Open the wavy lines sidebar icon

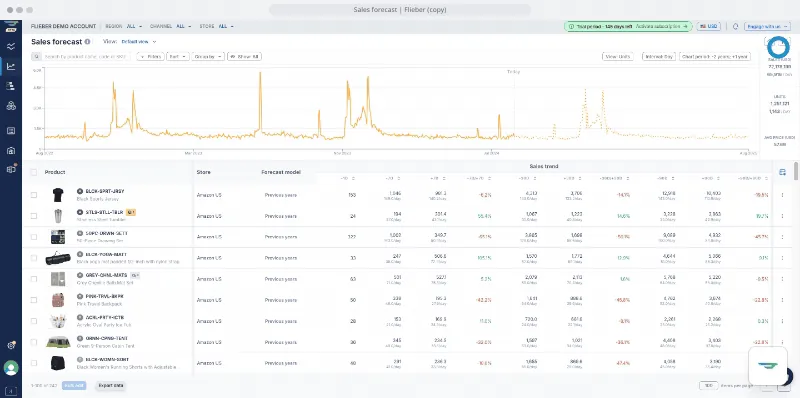(x=11, y=46)
